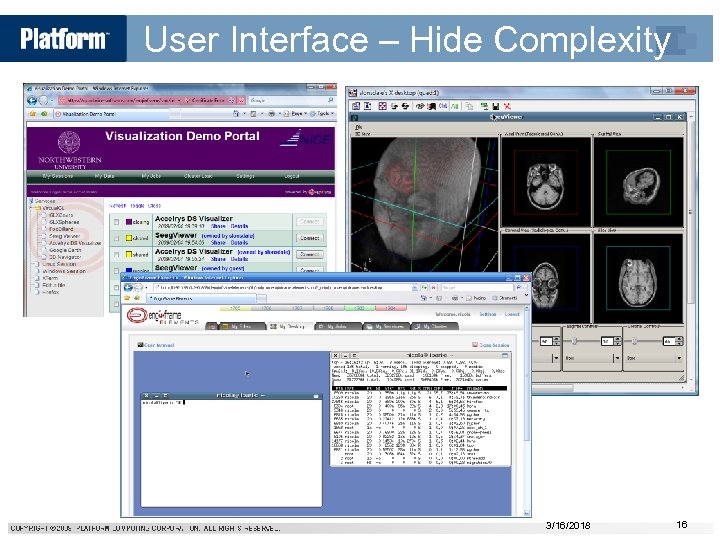Image resolution: width=720 pixels, height=540 pixels.
Task: Click Details link under closing Accelrys DS Visualizer
Action: tap(239, 226)
